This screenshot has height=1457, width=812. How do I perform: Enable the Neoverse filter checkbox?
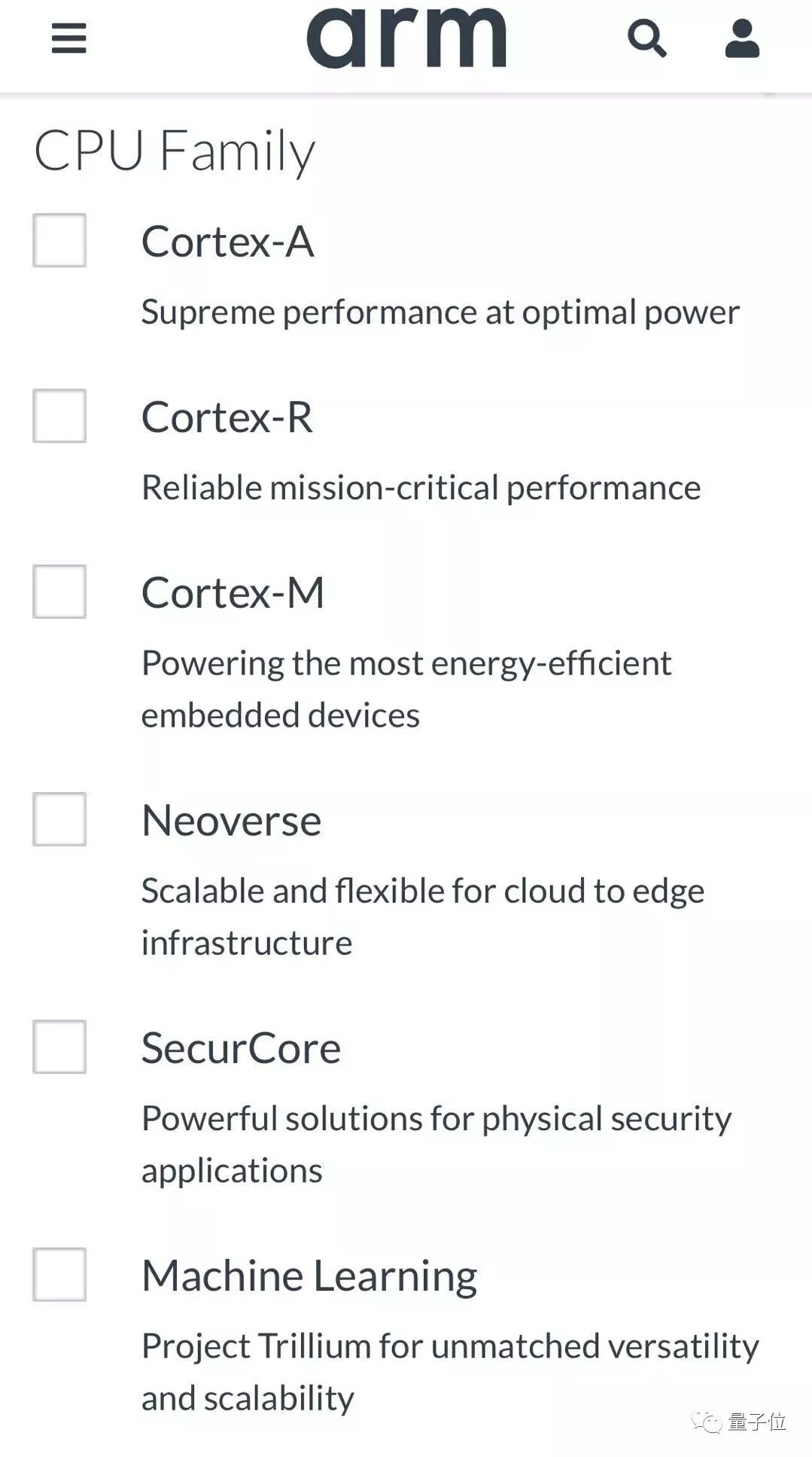click(x=59, y=821)
